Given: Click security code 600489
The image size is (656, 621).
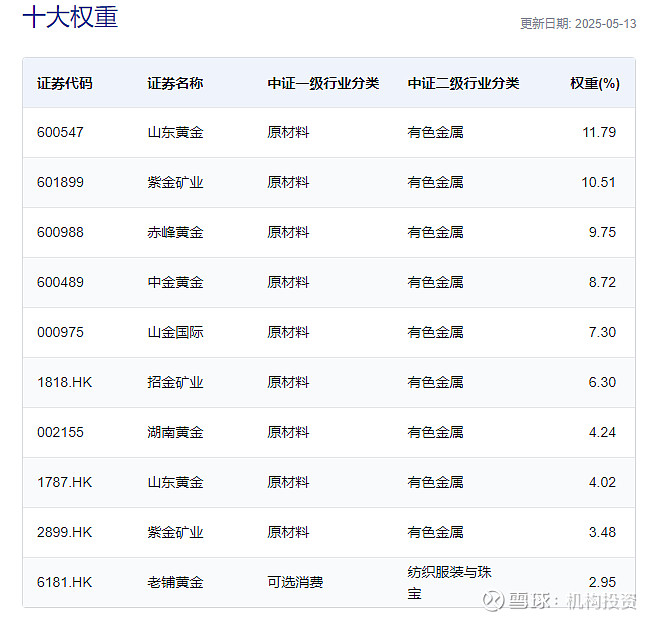Looking at the screenshot, I should pyautogui.click(x=60, y=282).
